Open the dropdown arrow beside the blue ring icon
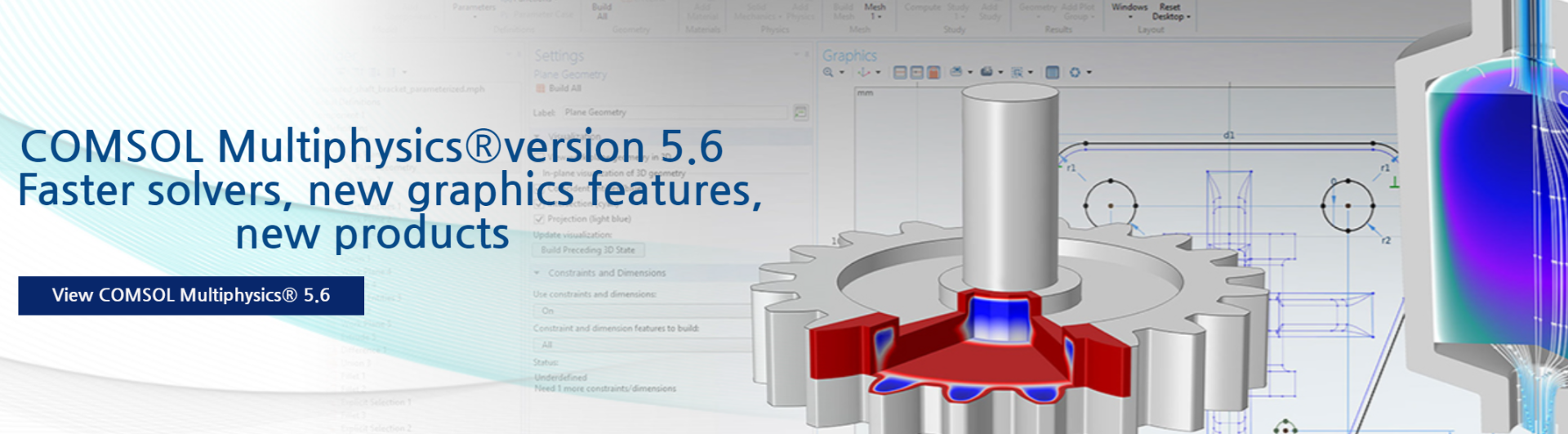Image resolution: width=1568 pixels, height=434 pixels. tap(1089, 72)
